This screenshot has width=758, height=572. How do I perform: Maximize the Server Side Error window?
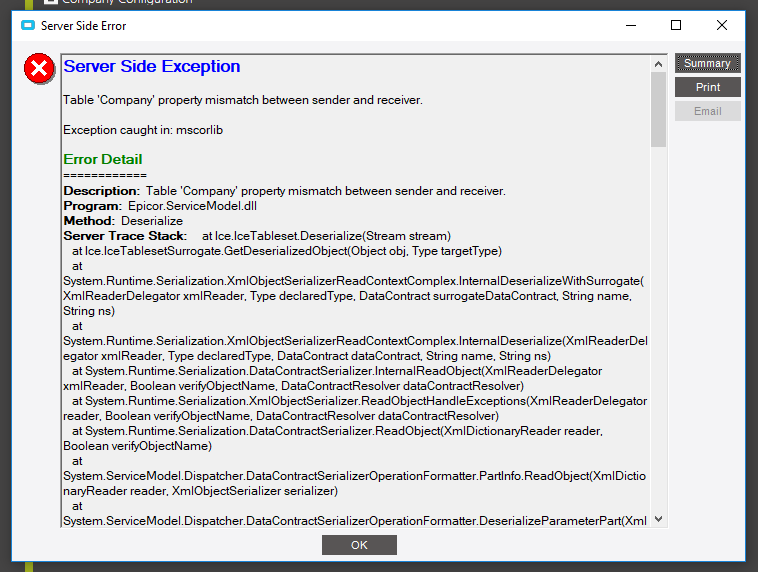pyautogui.click(x=676, y=25)
